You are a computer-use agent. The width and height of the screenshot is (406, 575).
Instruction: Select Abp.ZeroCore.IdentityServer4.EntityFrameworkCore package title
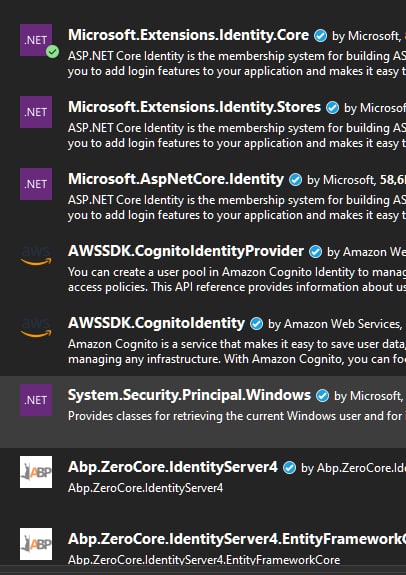[x=237, y=539]
